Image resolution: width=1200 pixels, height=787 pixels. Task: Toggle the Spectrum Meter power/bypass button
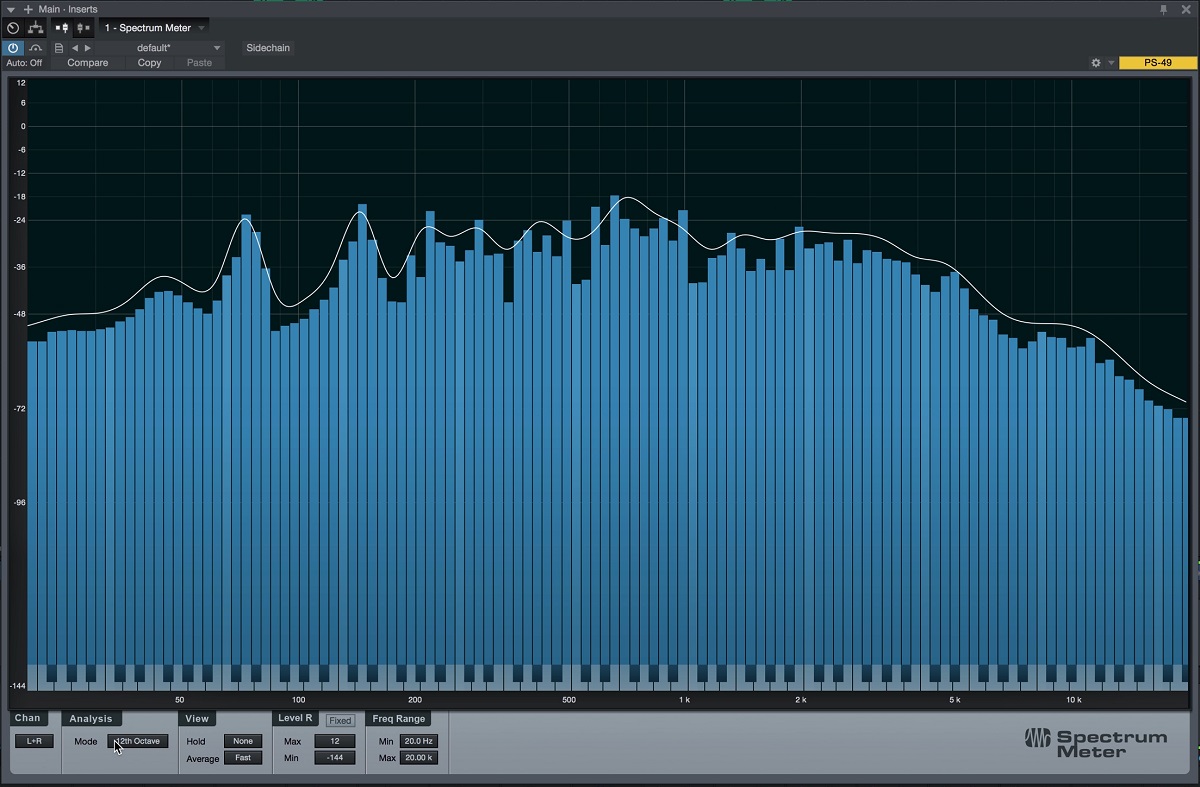[x=13, y=48]
